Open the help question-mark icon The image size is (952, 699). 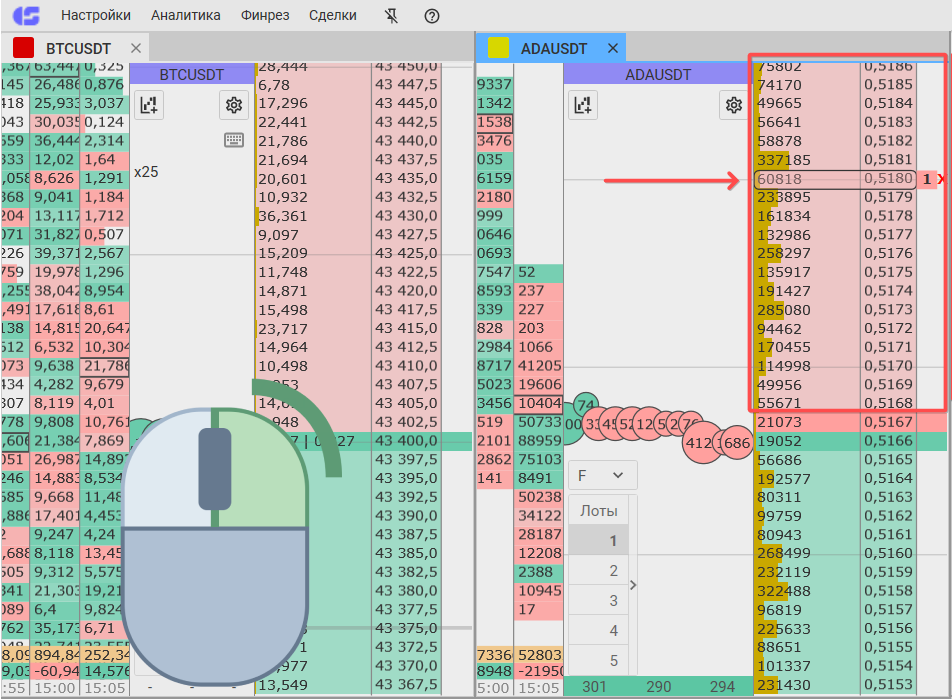(432, 16)
